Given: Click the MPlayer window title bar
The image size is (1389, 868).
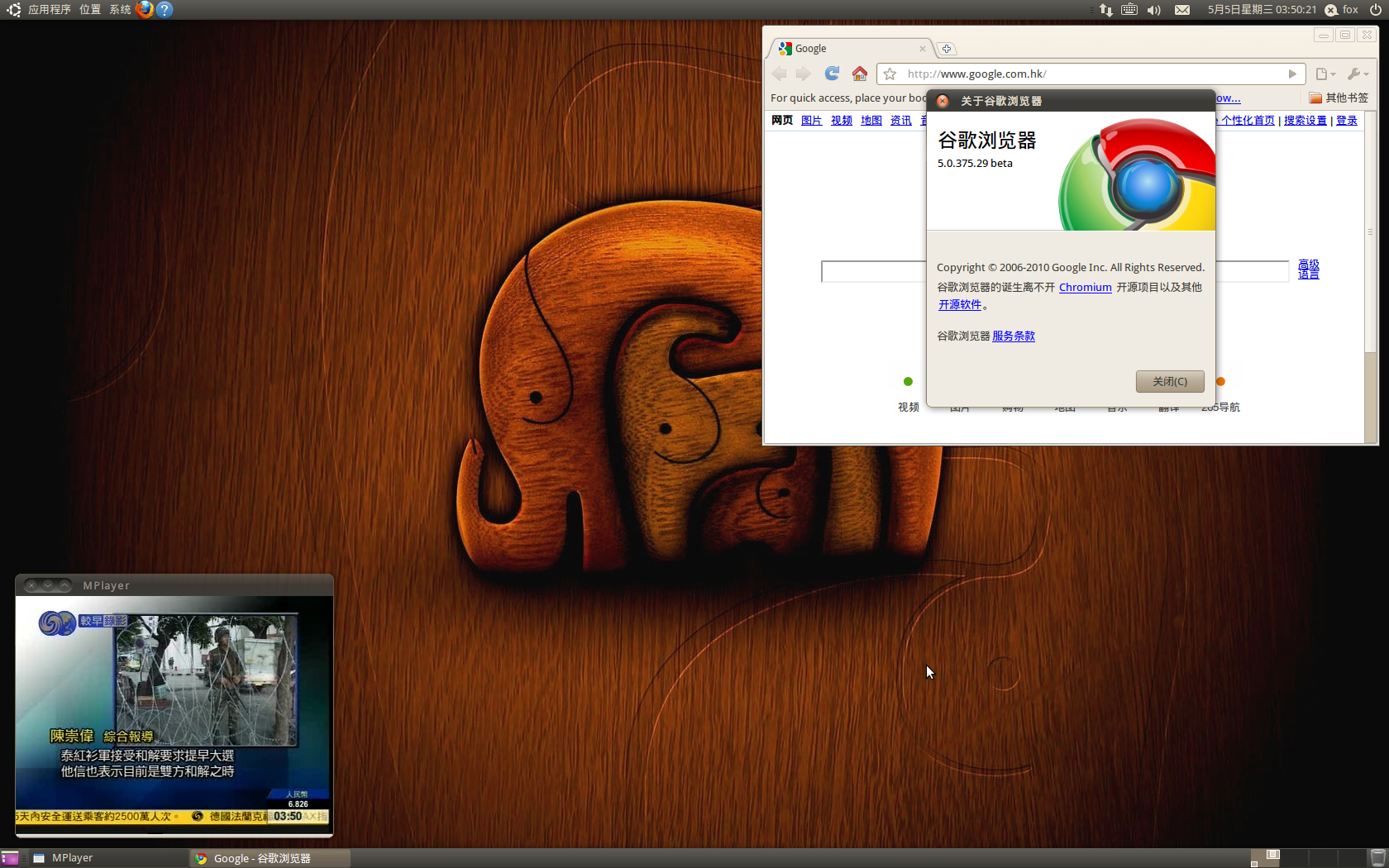Looking at the screenshot, I should coord(174,585).
